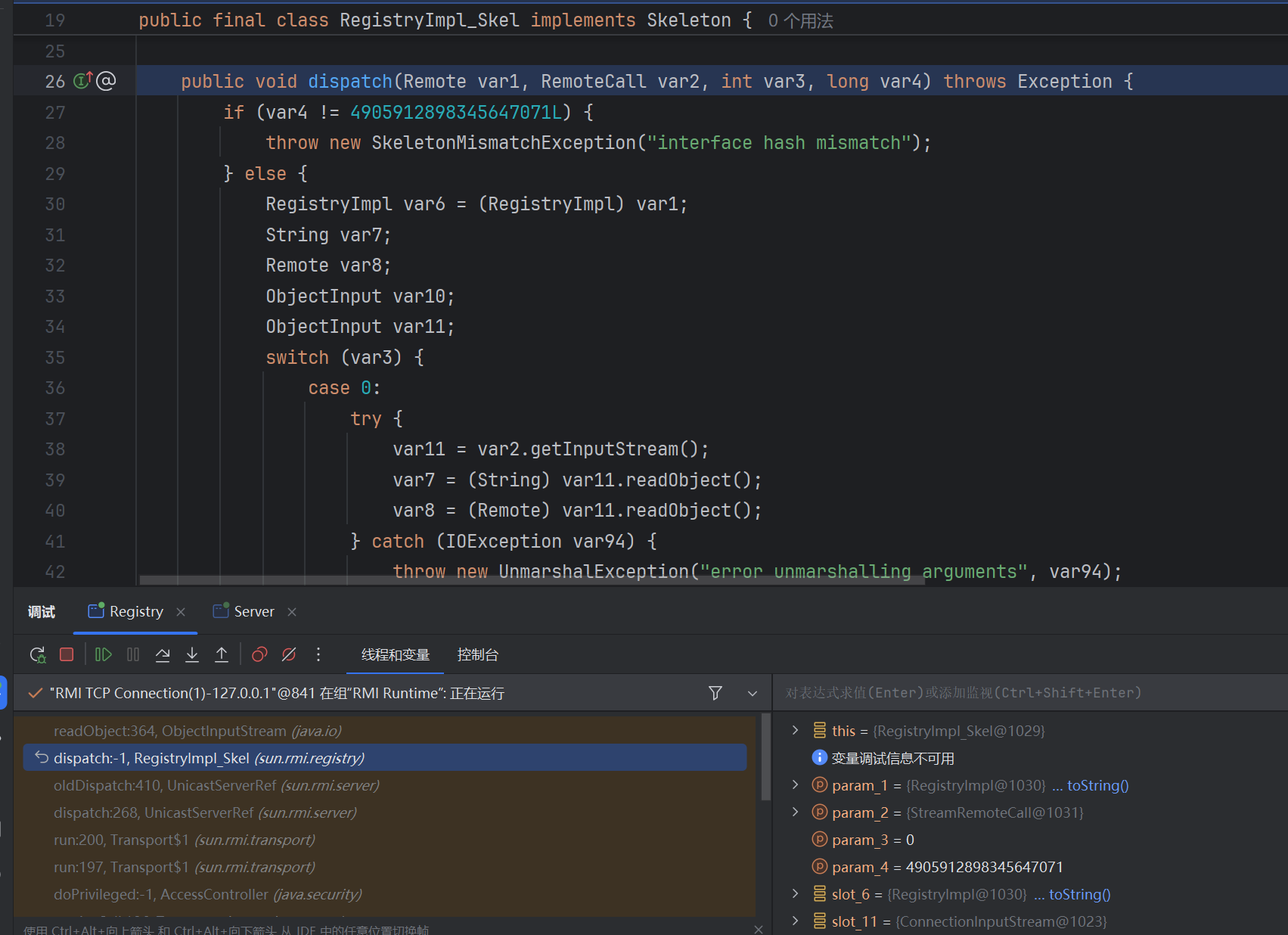Open the thread selector dropdown
1288x935 pixels.
753,693
